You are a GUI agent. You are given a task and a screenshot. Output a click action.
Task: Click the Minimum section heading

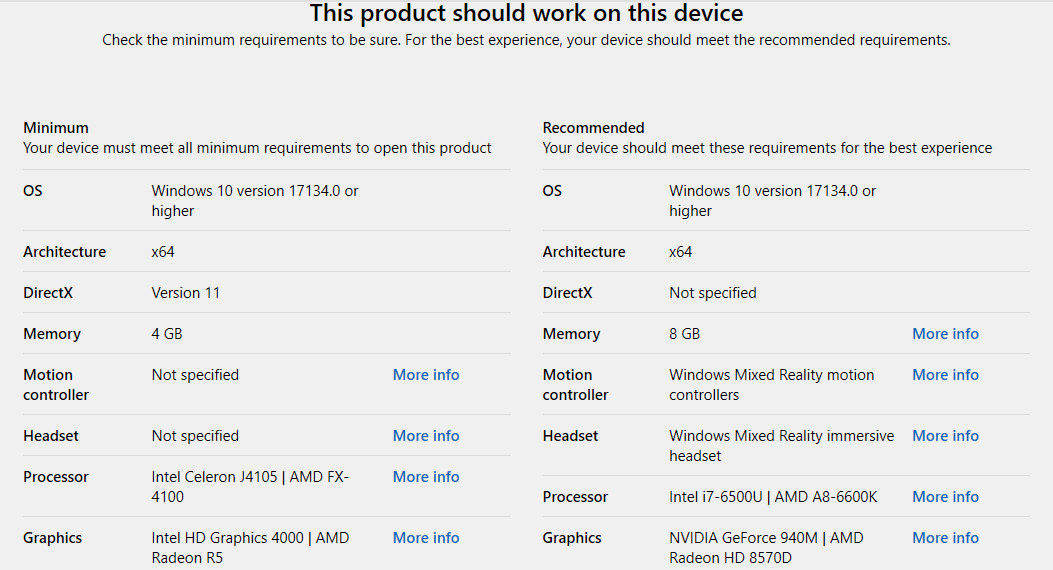56,128
